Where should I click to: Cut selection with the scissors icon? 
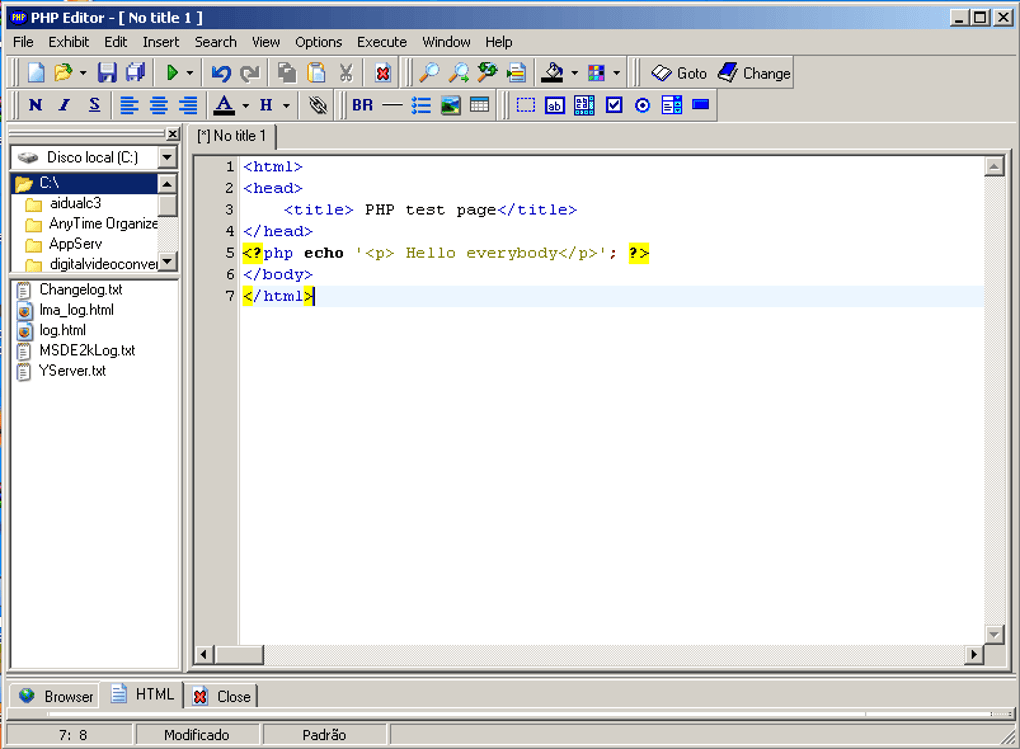pos(346,72)
